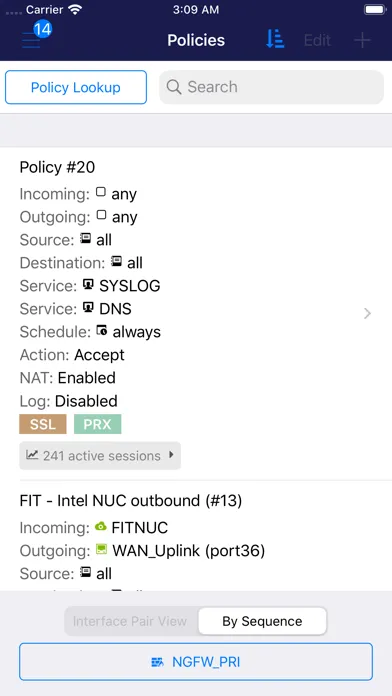Tap the sort order icon in header

(x=275, y=40)
